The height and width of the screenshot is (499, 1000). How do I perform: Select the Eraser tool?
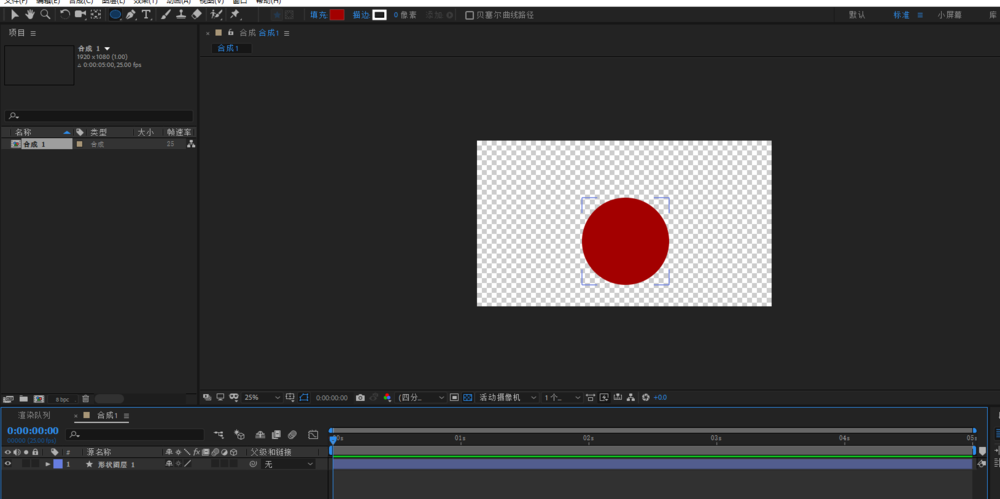click(196, 15)
